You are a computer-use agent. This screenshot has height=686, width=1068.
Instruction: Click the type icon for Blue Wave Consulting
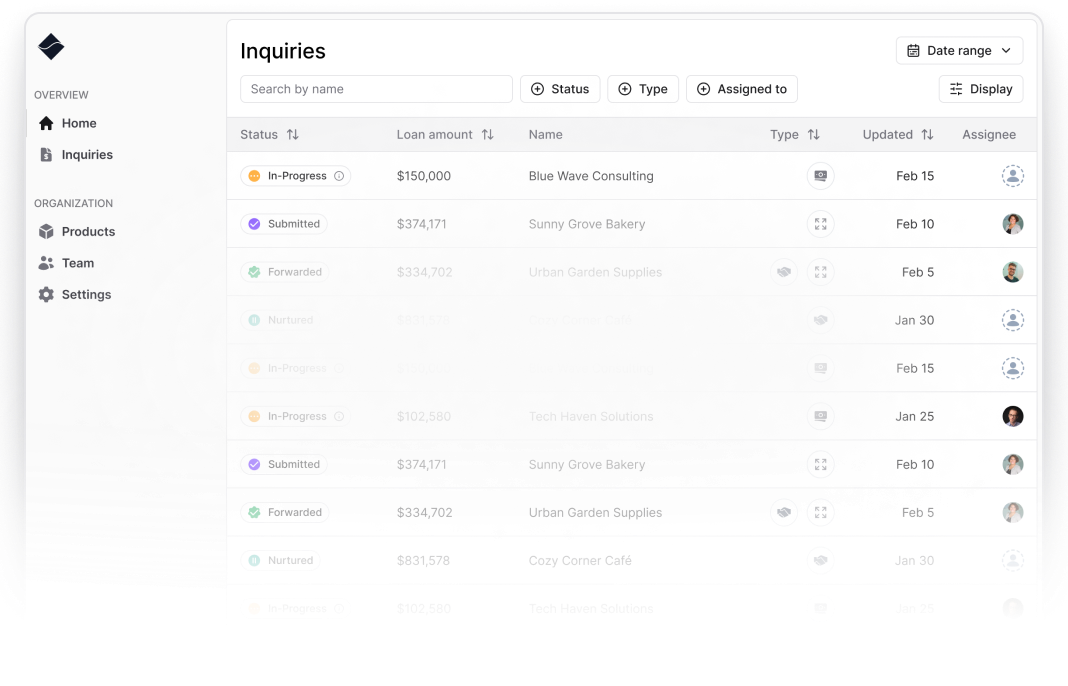coord(820,176)
